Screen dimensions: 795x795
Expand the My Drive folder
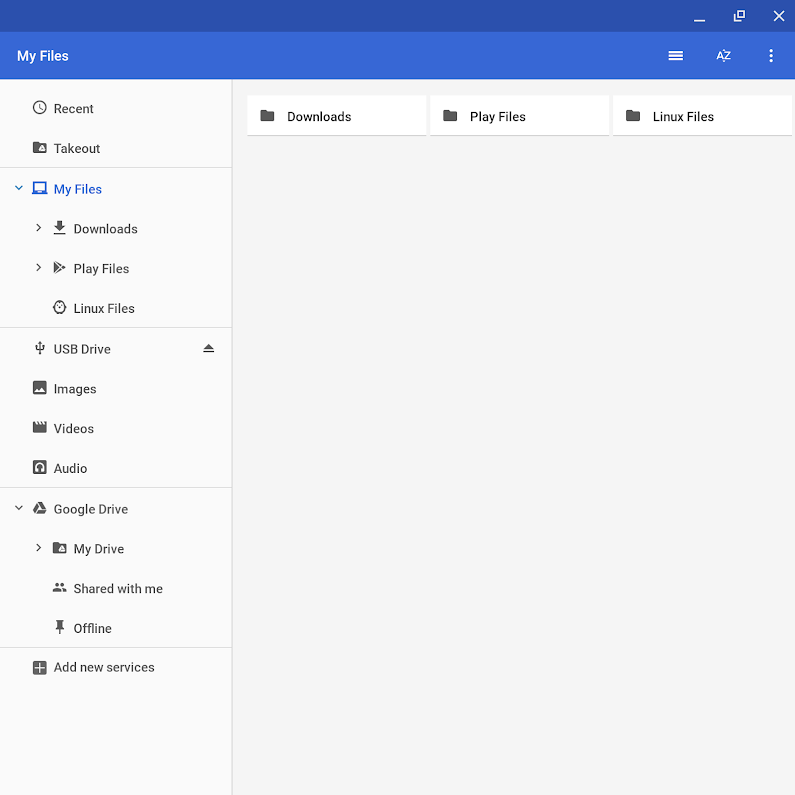39,548
